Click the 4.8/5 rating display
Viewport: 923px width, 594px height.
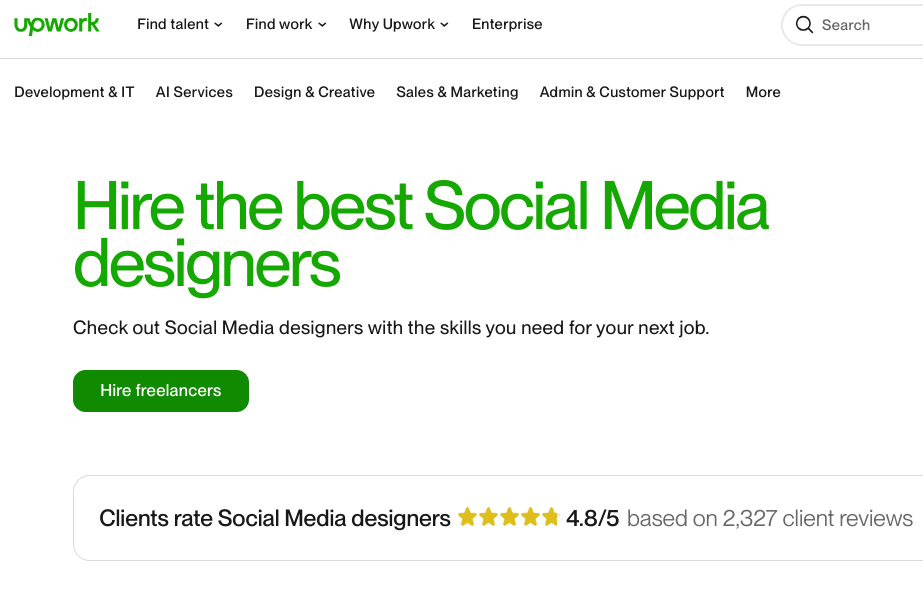click(595, 518)
